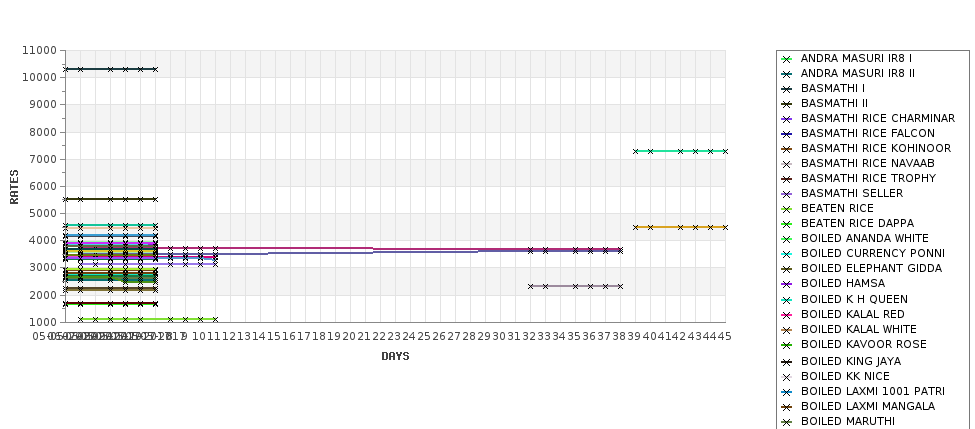This screenshot has height=429, width=975.
Task: Click BOILED LAXMI 1001 PATRI legend label
Action: 872,391
